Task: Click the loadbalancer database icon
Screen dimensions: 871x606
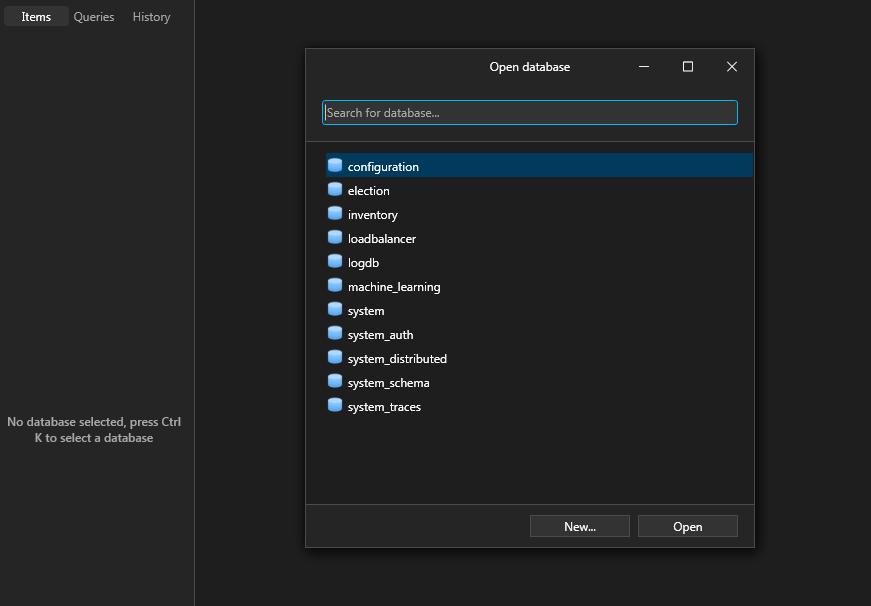Action: click(335, 237)
